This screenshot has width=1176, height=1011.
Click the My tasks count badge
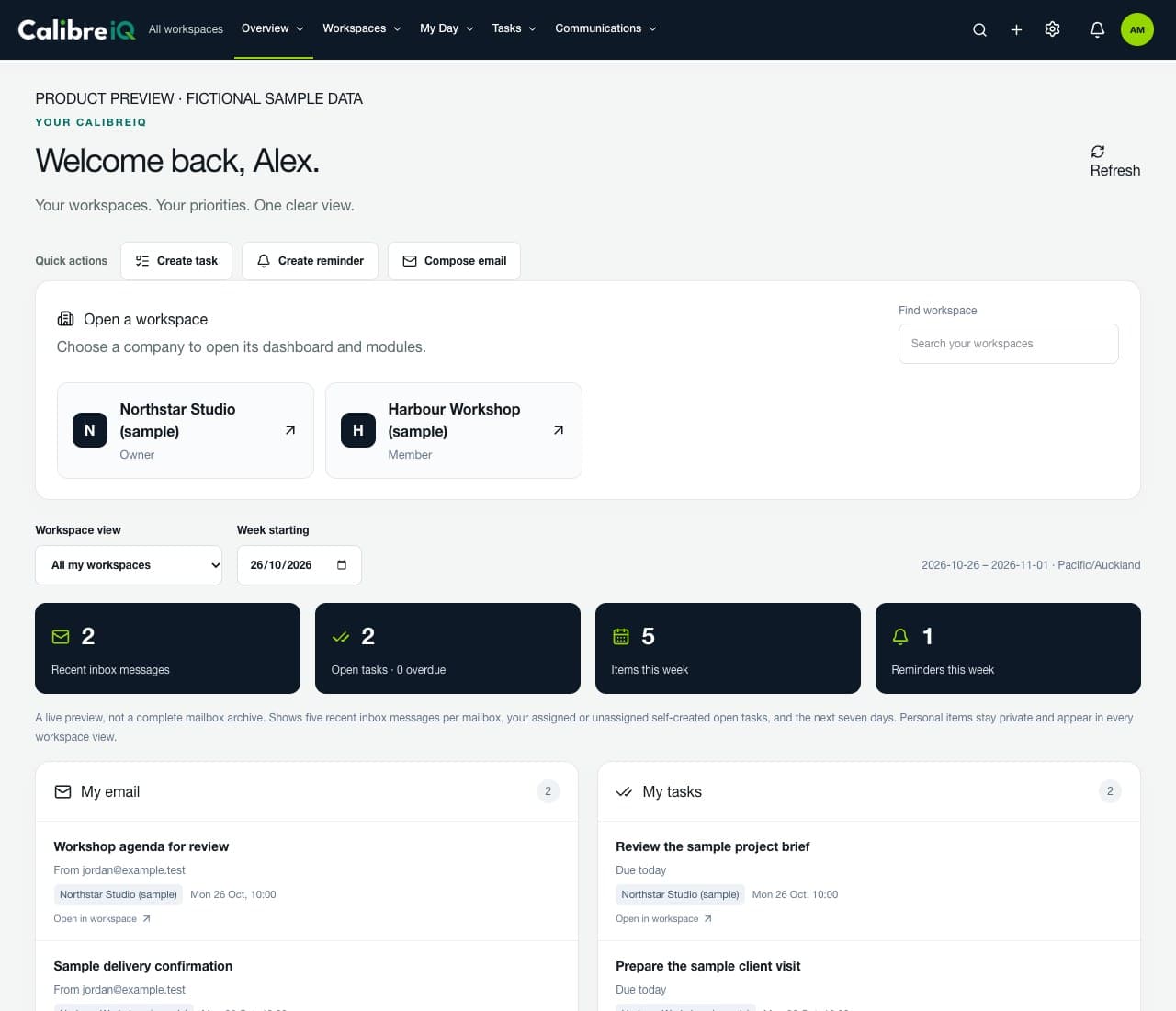[1110, 791]
